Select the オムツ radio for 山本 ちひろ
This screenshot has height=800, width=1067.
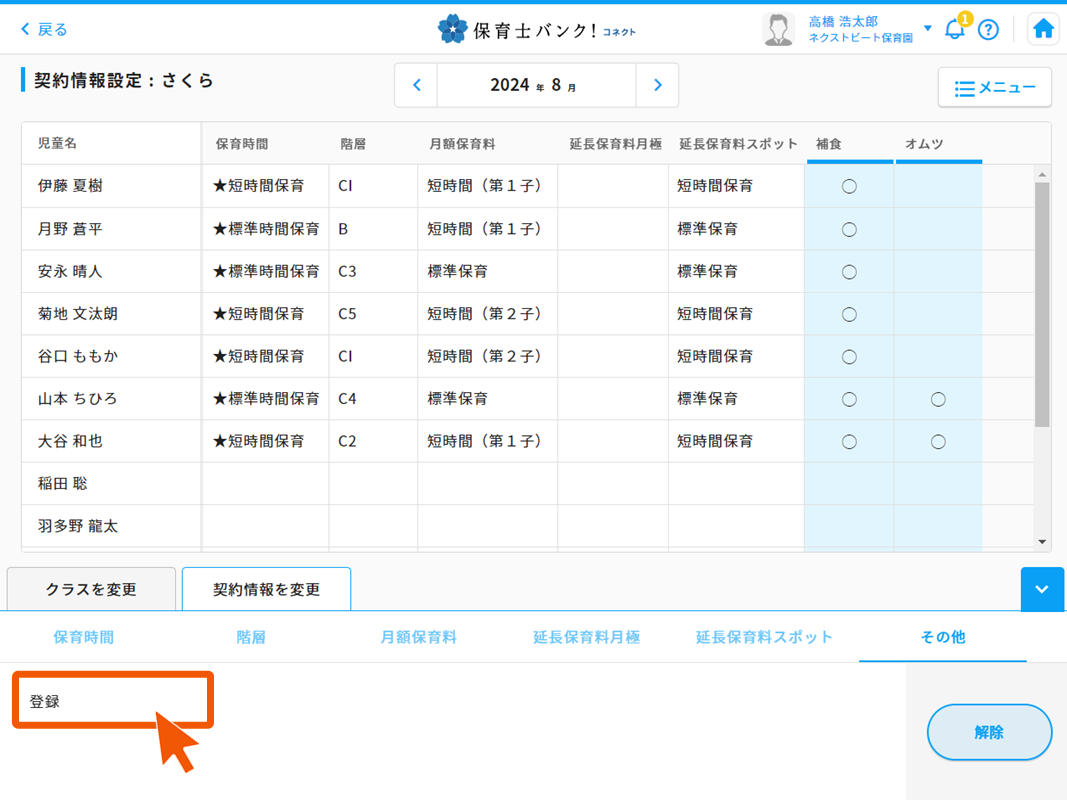(x=938, y=398)
